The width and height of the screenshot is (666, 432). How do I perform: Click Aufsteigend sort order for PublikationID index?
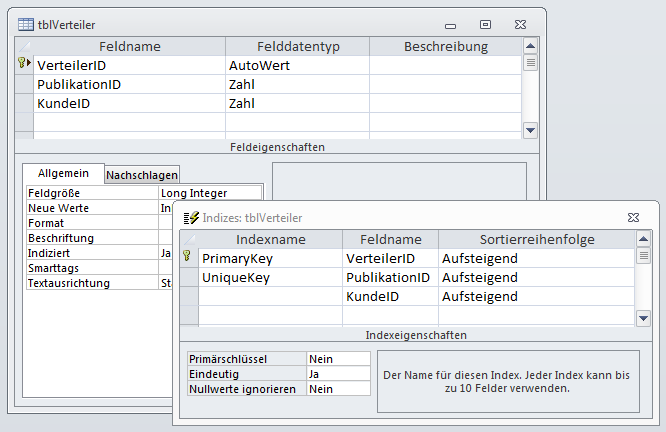coord(536,277)
